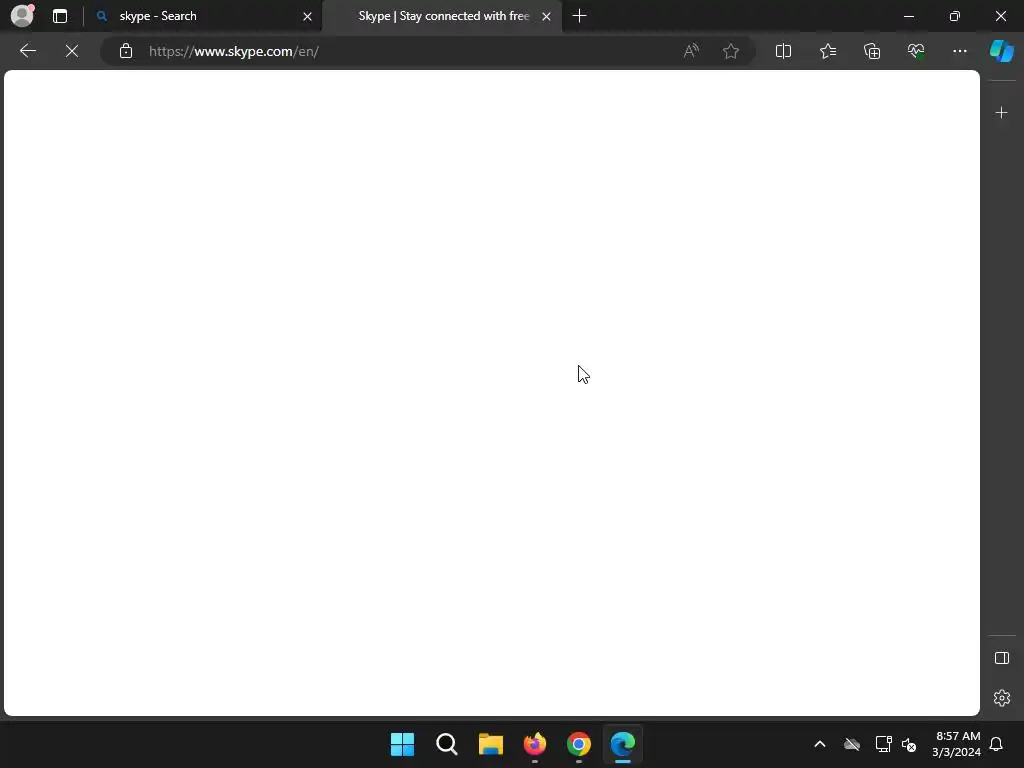Open Browser essentials heart icon
Viewport: 1024px width, 768px height.
[x=916, y=51]
